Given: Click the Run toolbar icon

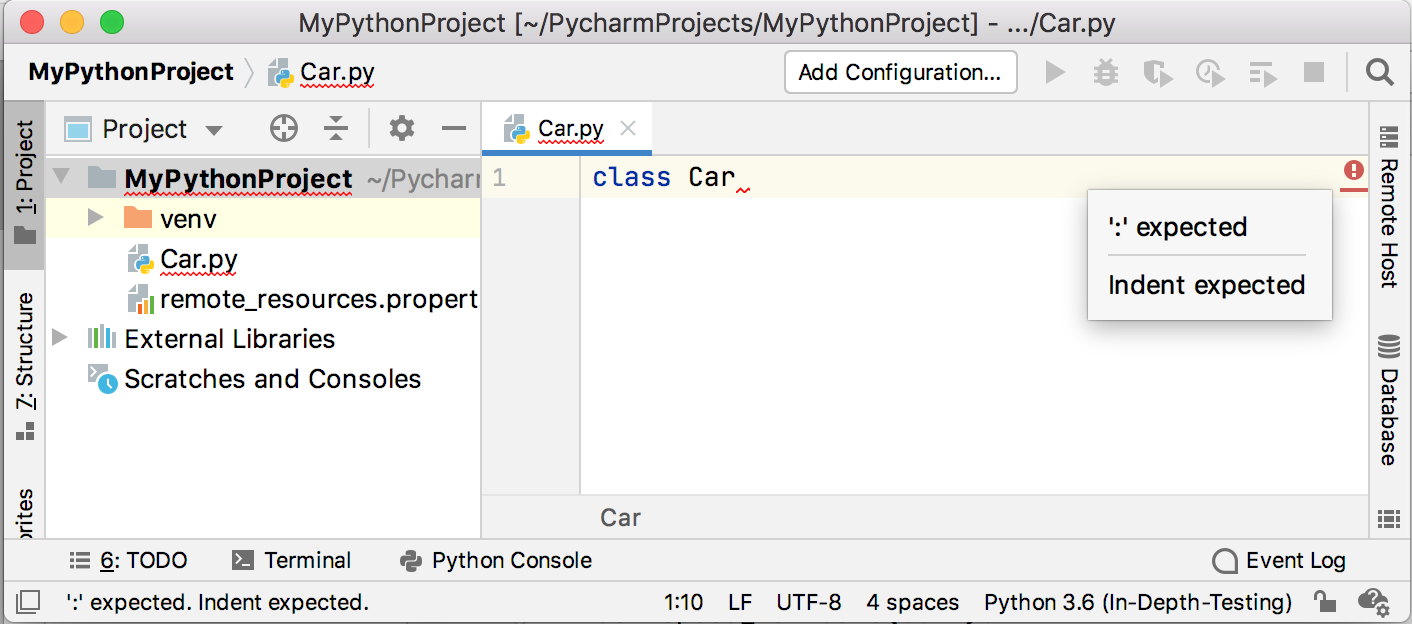Looking at the screenshot, I should 1054,72.
